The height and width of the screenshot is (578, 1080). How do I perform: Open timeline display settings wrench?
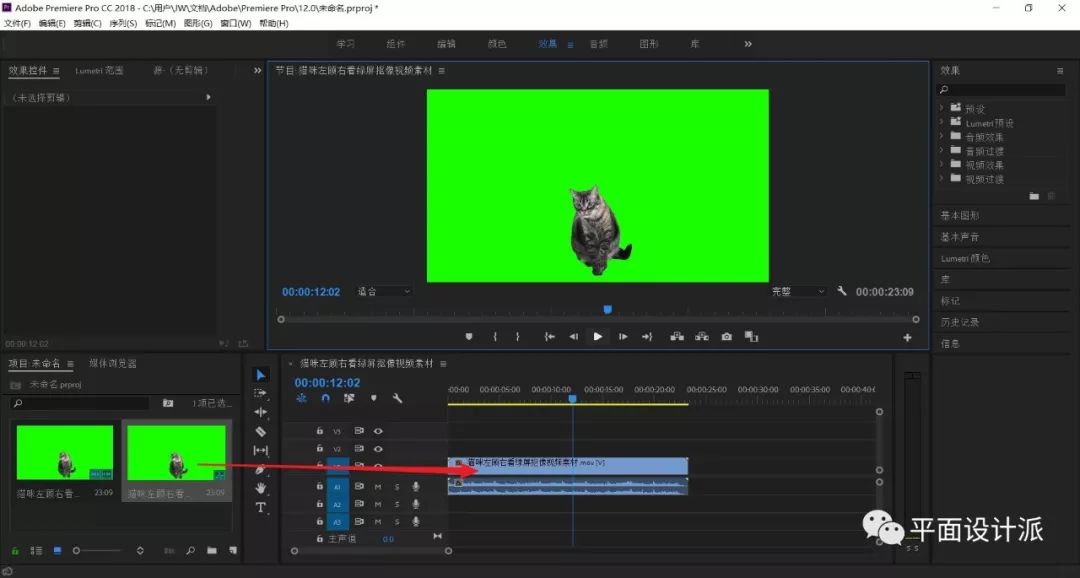click(397, 398)
